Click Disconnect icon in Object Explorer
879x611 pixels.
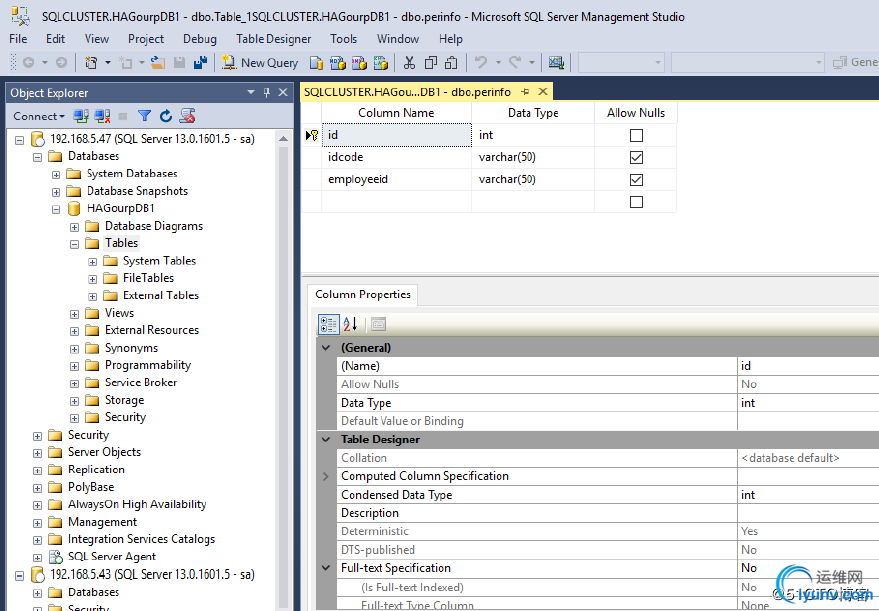click(x=102, y=116)
